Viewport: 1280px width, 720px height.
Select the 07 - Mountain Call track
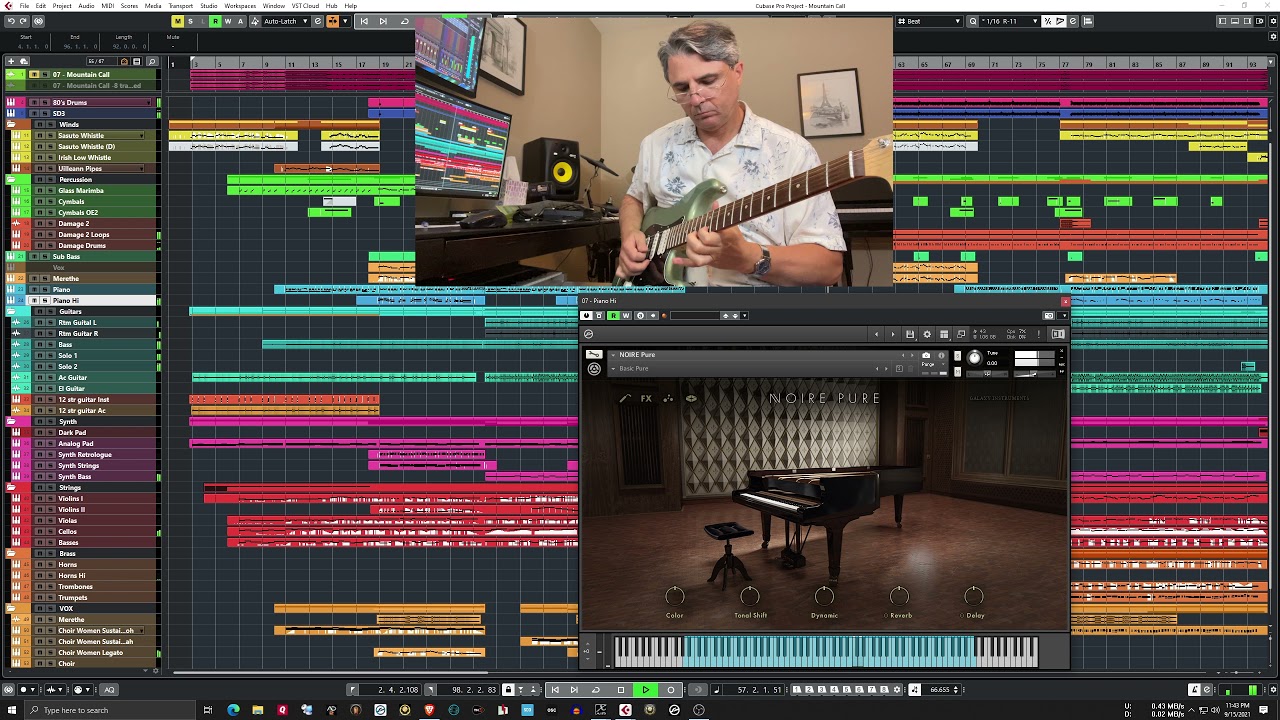[81, 74]
